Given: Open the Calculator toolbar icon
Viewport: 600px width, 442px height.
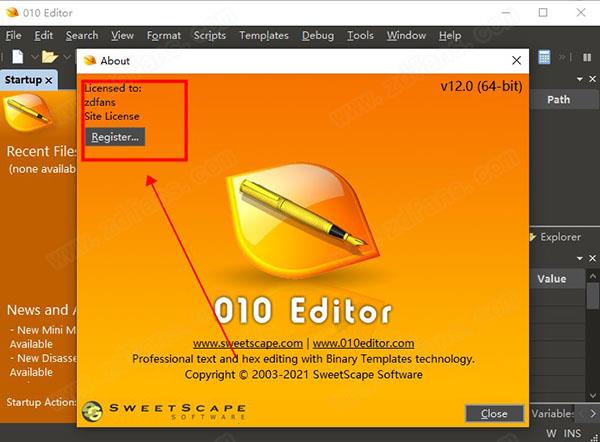Looking at the screenshot, I should click(544, 57).
